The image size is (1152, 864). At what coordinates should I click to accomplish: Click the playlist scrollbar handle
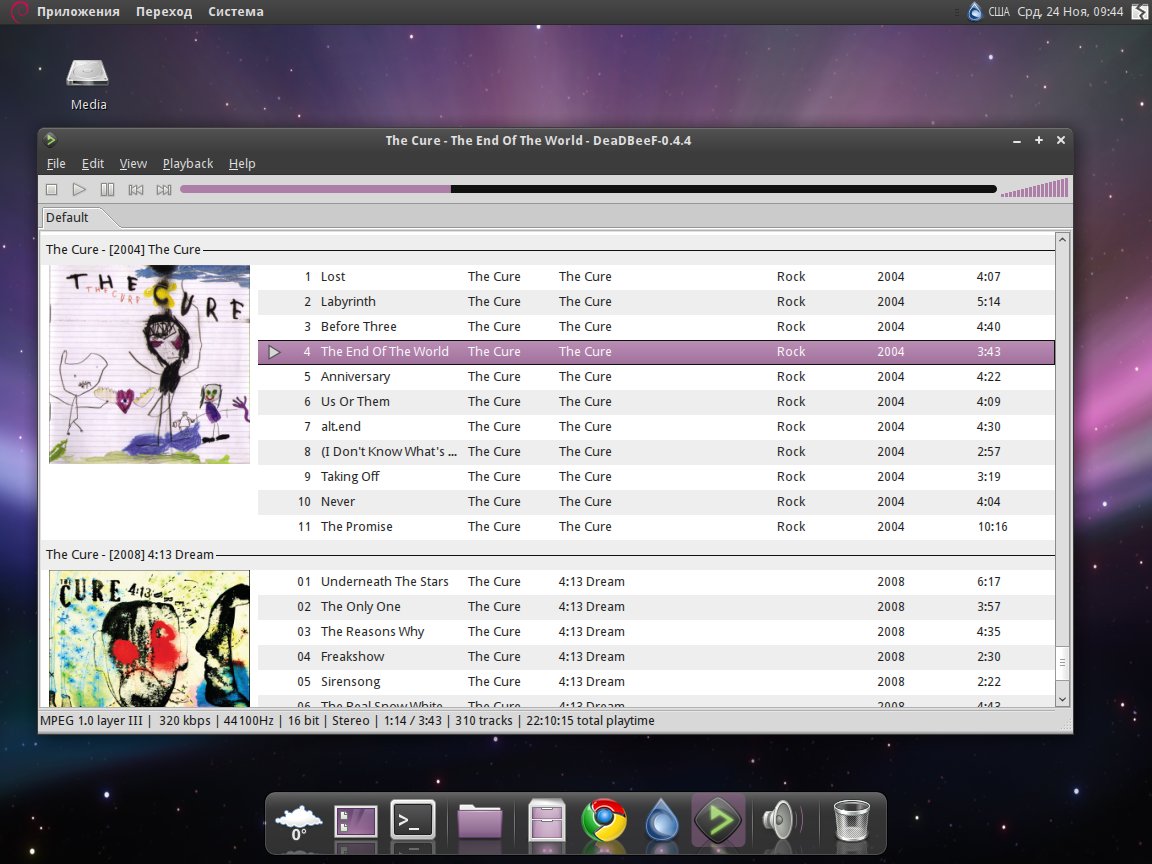tap(1062, 663)
